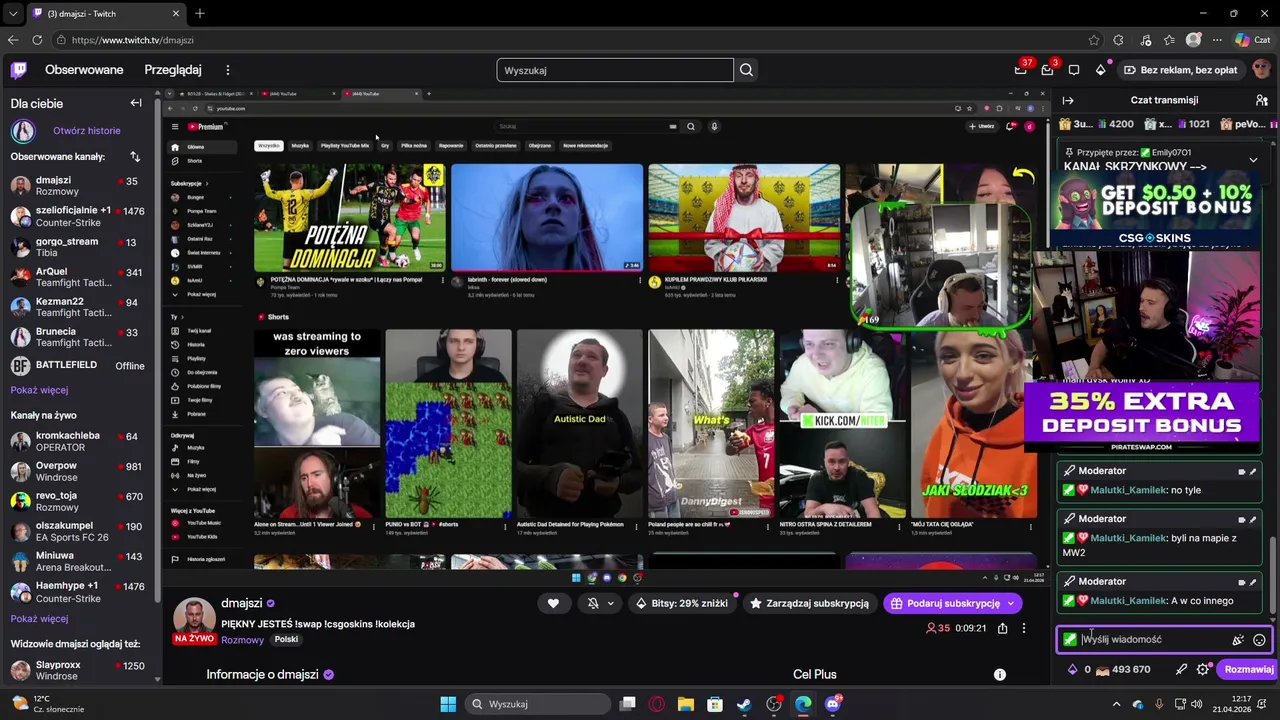Viewport: 1280px width, 720px height.
Task: Focus the Twitch Wyszukaj search field
Action: pyautogui.click(x=615, y=70)
